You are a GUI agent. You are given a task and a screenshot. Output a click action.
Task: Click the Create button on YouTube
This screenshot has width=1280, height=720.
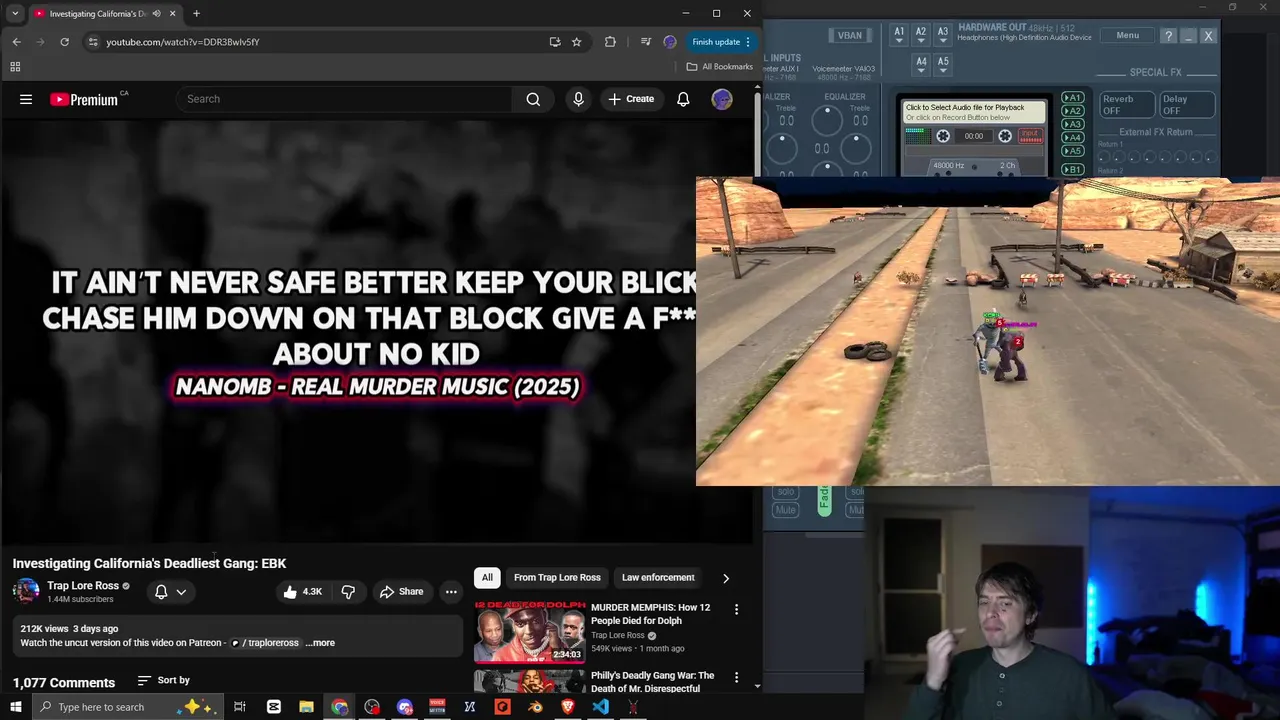tap(631, 99)
